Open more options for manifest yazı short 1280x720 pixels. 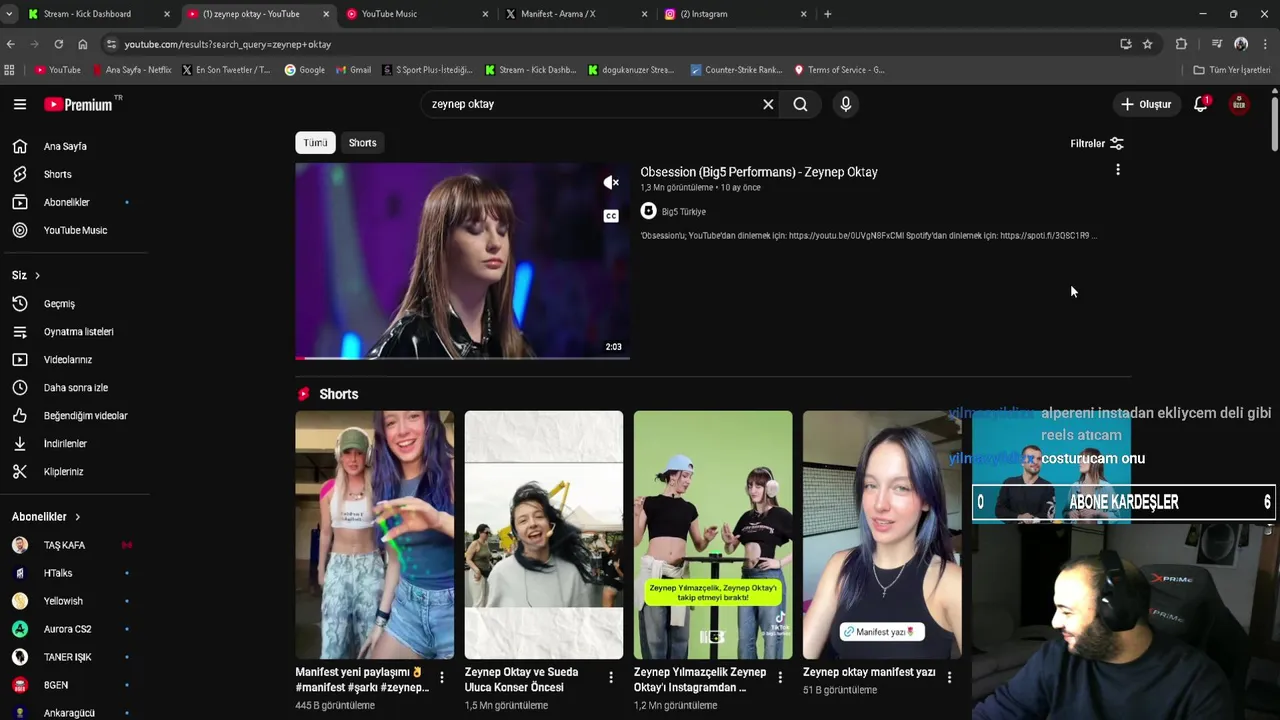click(x=949, y=678)
